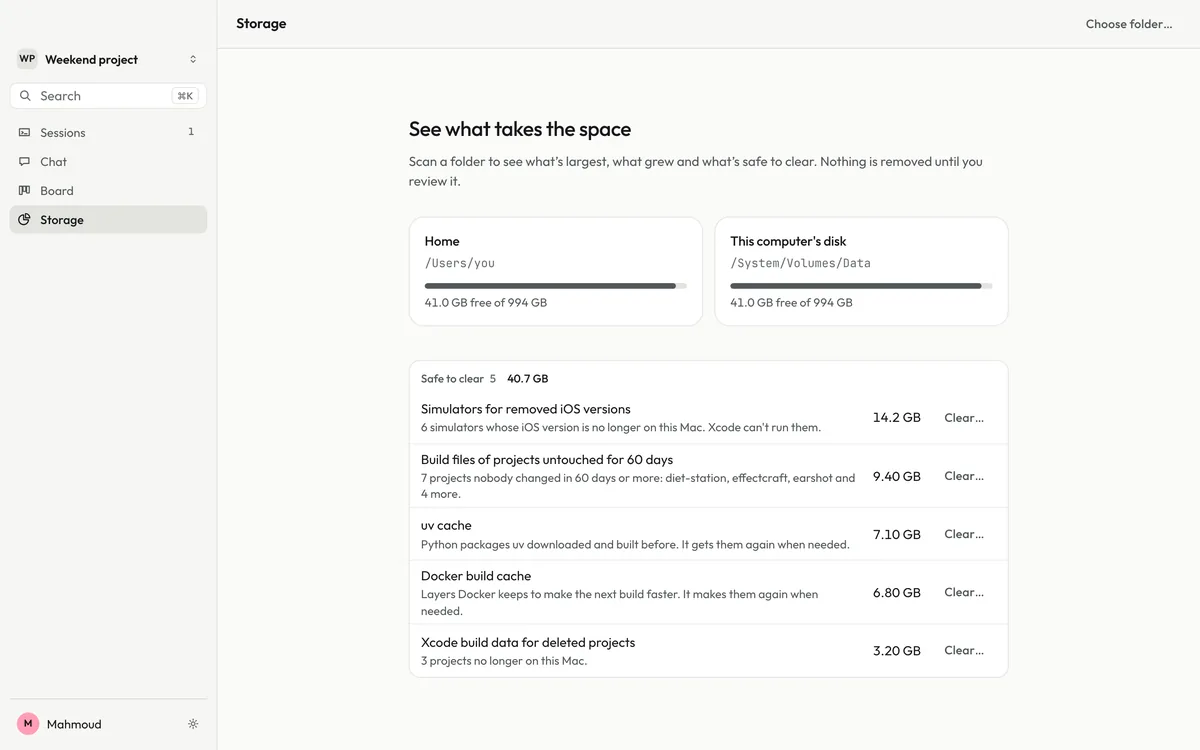Click the 9.40 GB size value
Image resolution: width=1200 pixels, height=750 pixels.
(x=897, y=476)
